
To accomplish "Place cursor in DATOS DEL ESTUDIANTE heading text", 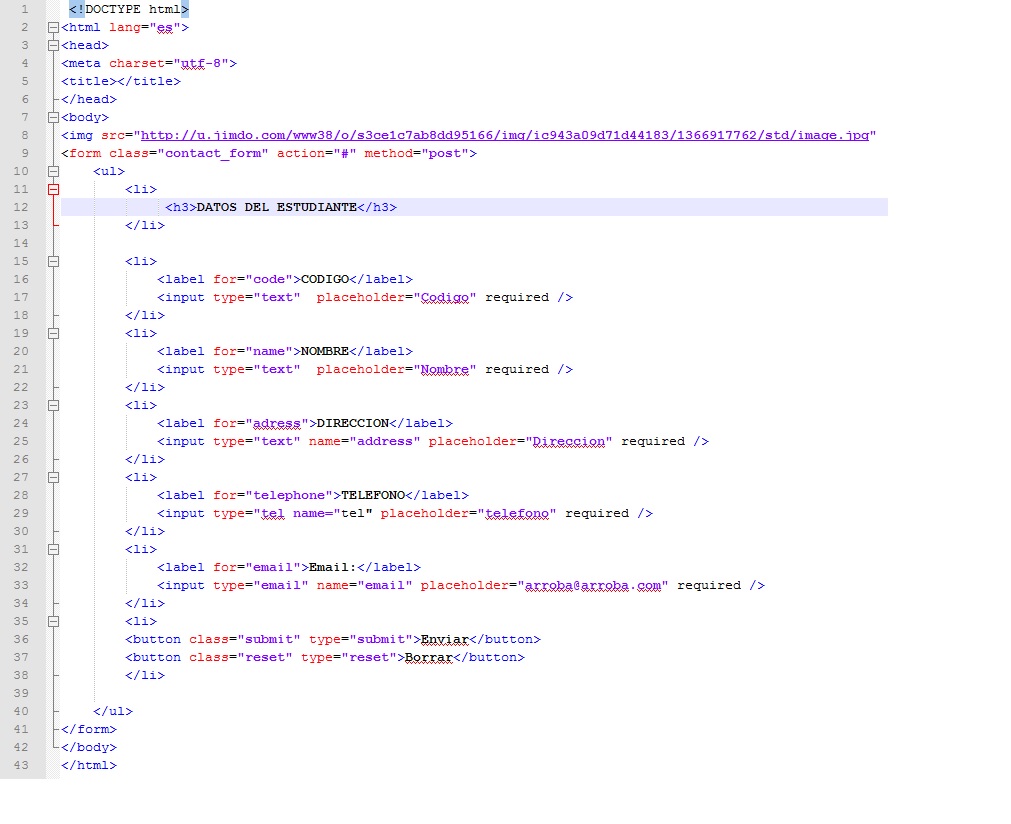I will (x=276, y=207).
